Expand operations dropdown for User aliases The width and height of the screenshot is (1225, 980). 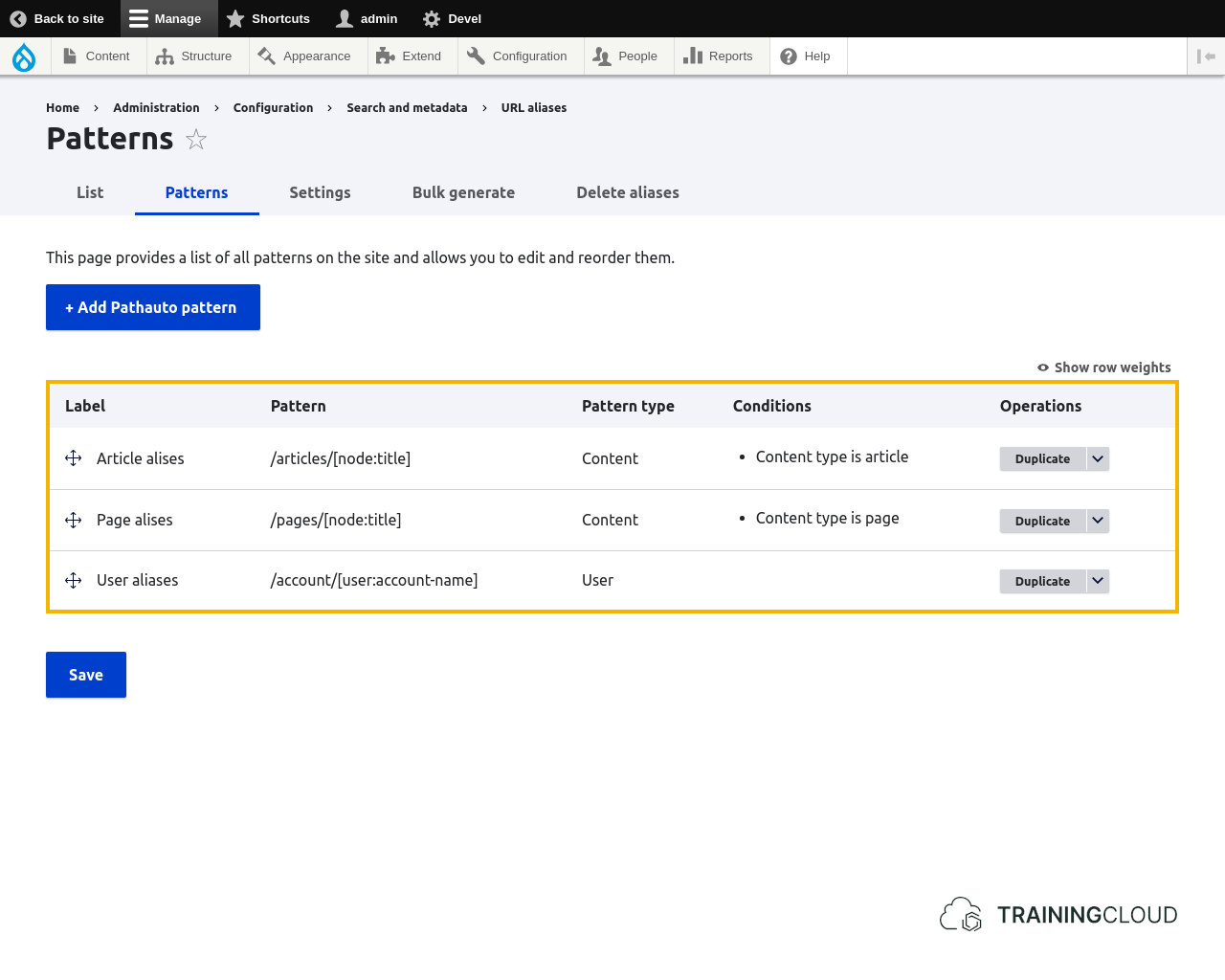[x=1098, y=581]
